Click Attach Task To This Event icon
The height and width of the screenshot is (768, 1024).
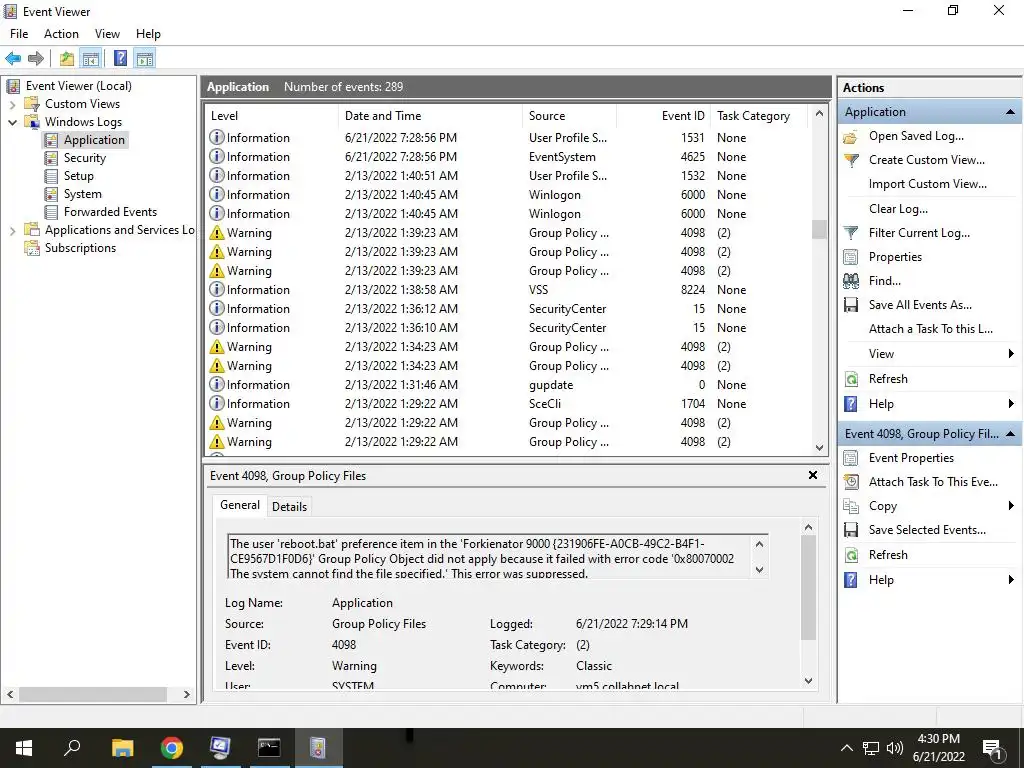tap(851, 482)
